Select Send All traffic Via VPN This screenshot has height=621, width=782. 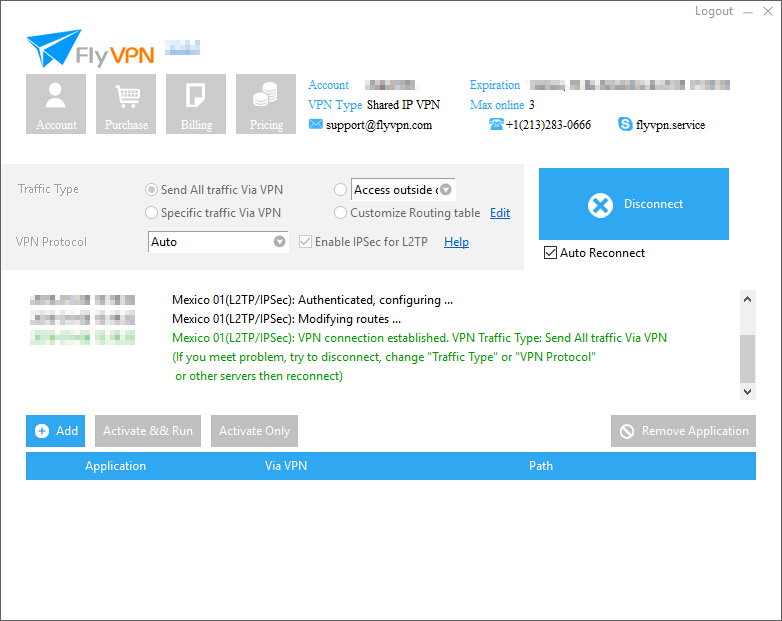214,190
